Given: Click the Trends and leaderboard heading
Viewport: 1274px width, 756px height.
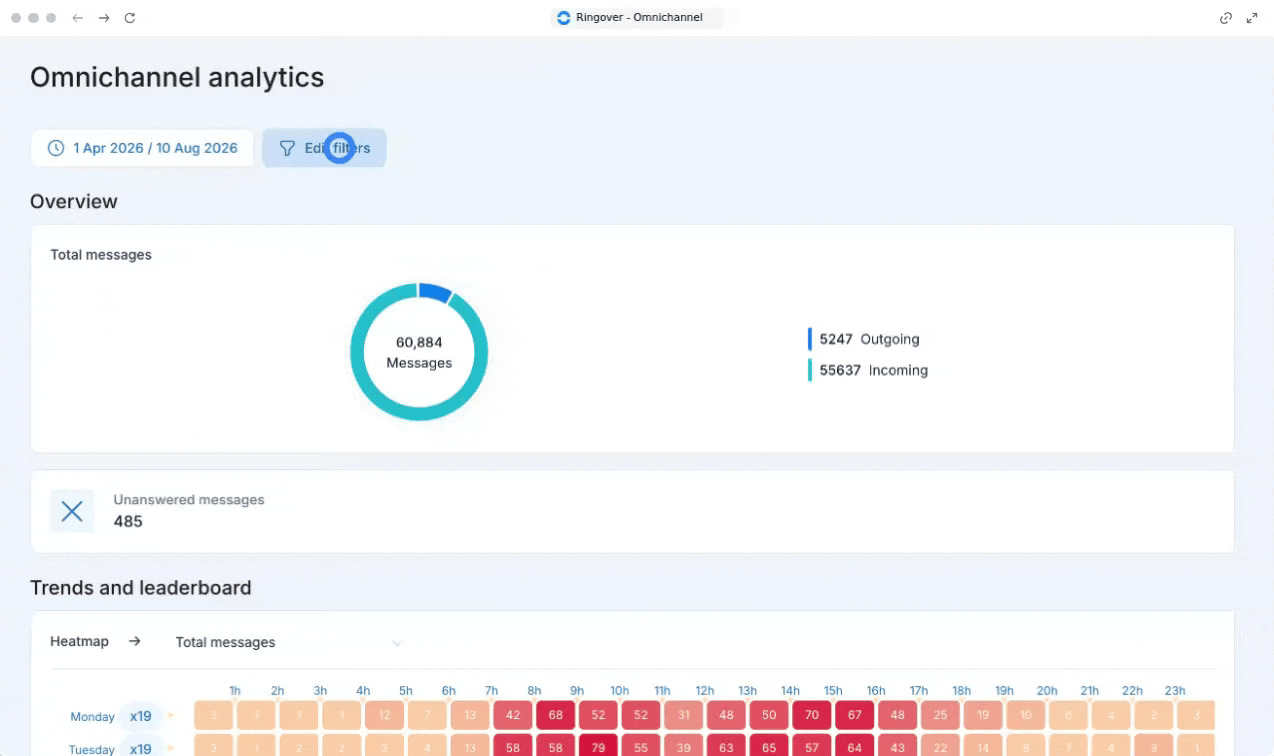Looking at the screenshot, I should click(141, 588).
